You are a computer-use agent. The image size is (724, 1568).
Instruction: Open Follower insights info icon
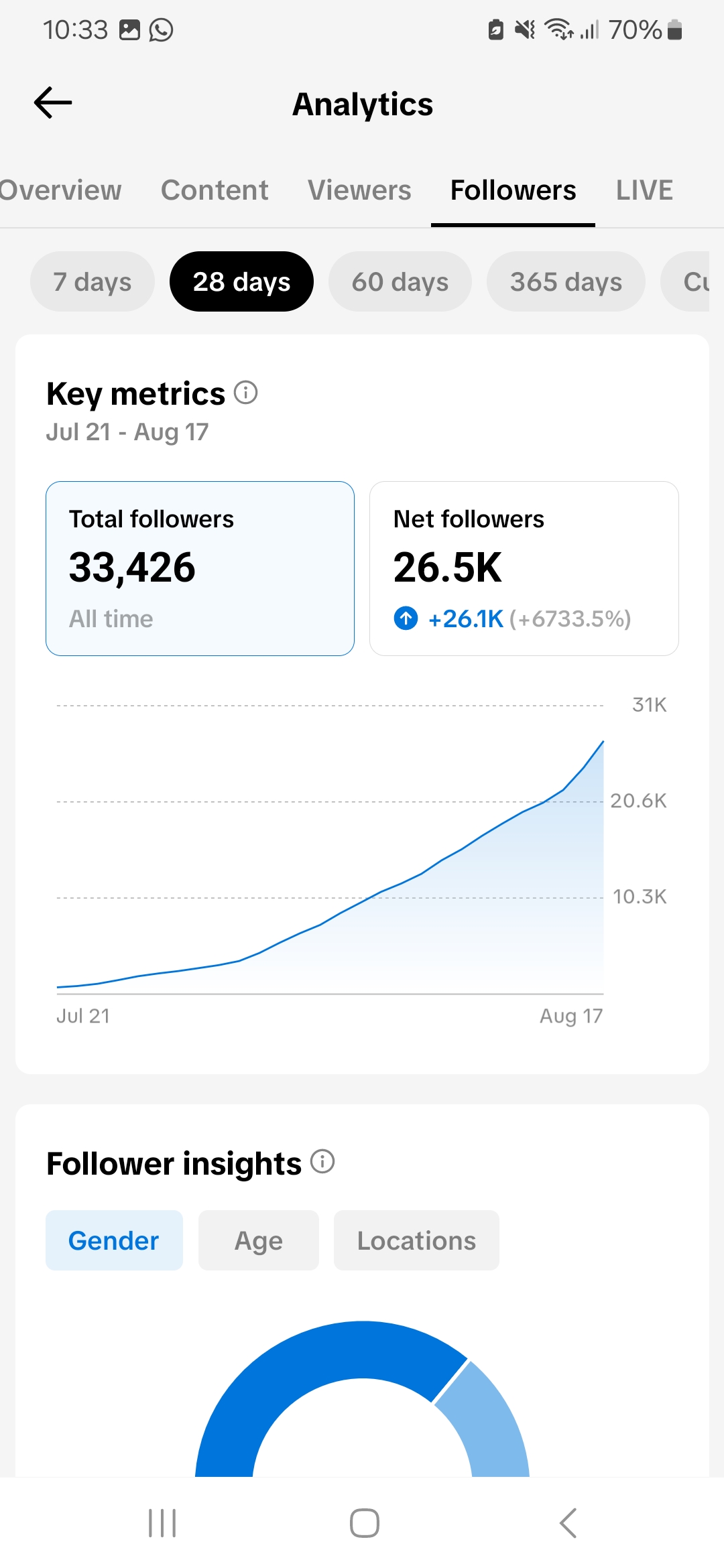pos(322,1161)
